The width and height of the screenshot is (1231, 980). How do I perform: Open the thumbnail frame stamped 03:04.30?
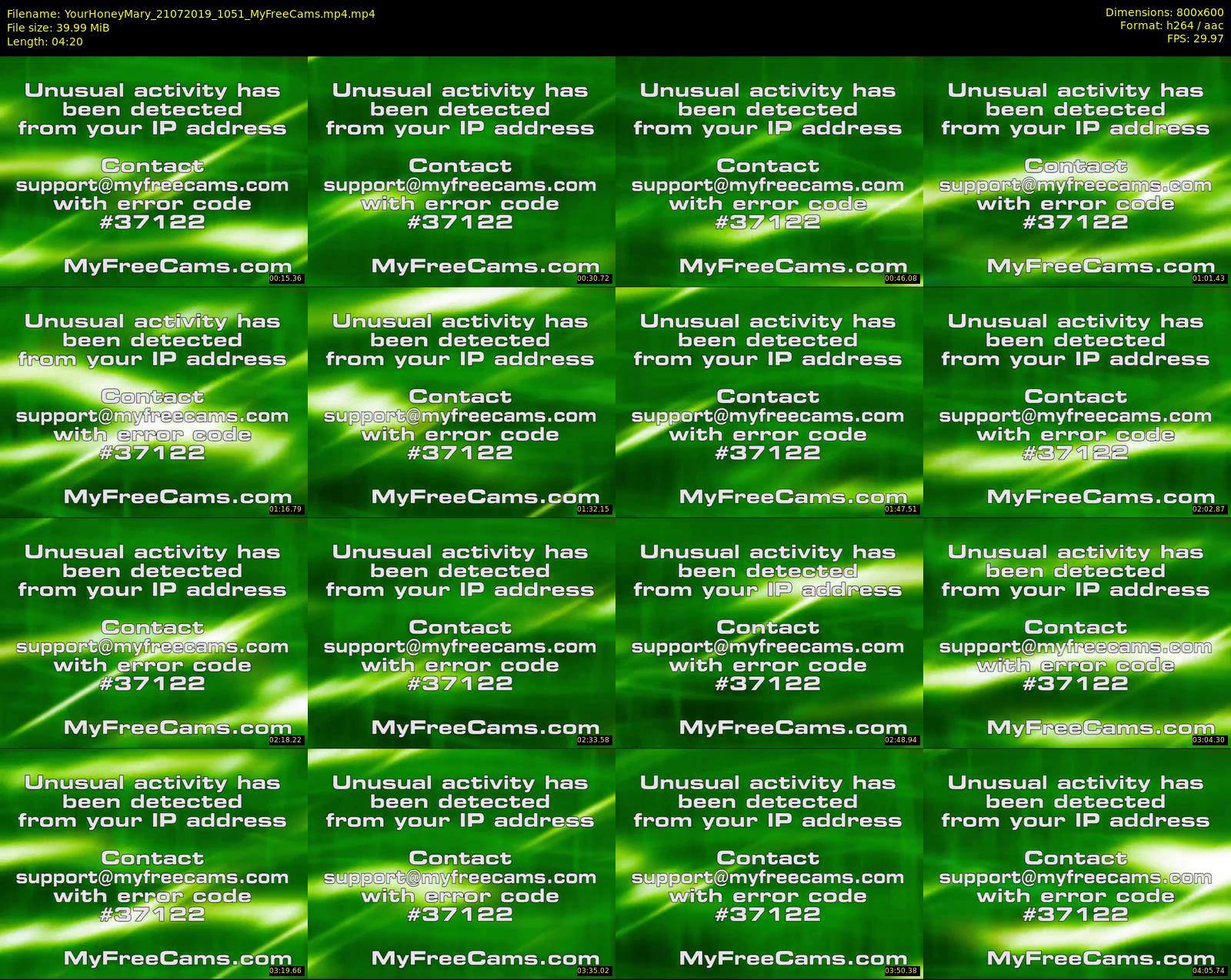click(x=1077, y=632)
